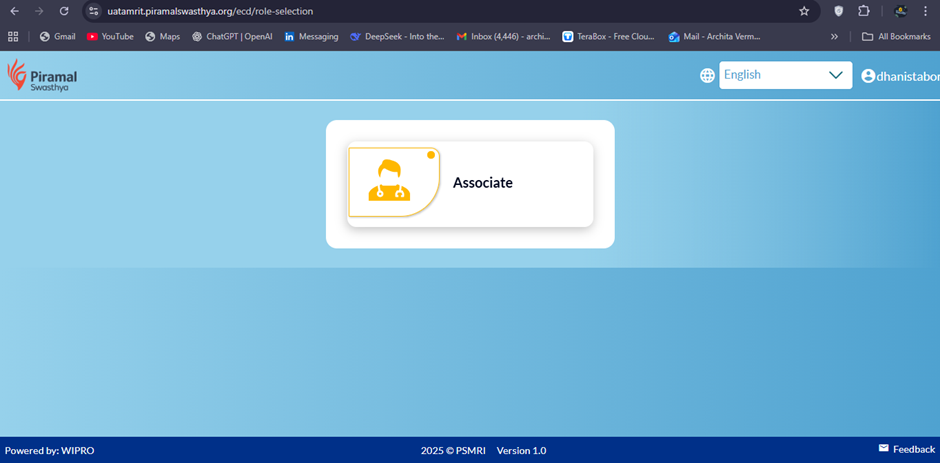Click the Feedback link in footer
This screenshot has width=940, height=463.
913,450
